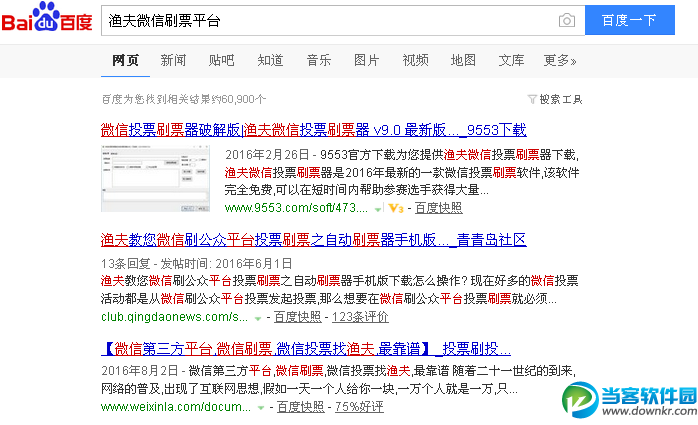
Task: Open the 图片 tab
Action: coord(366,60)
